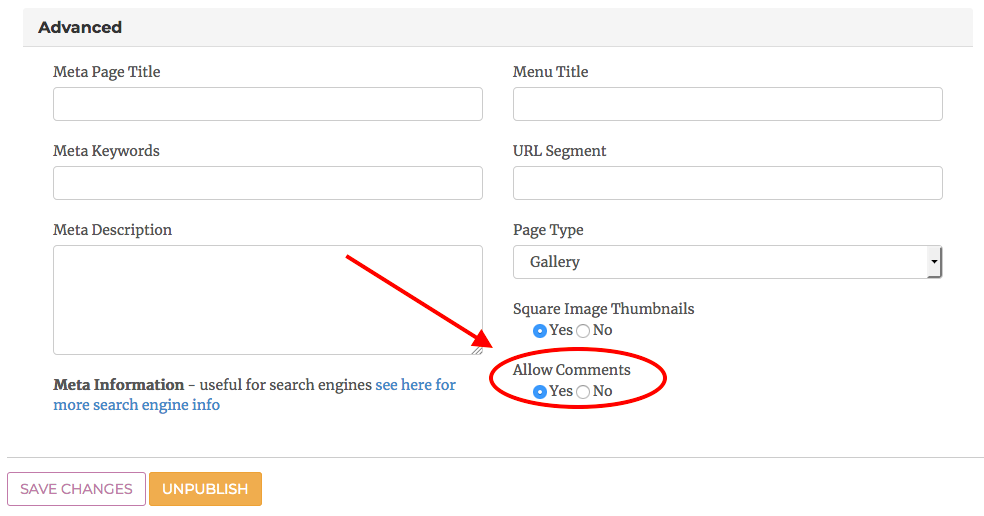This screenshot has height=516, width=984.
Task: Select the URL Segment input box
Action: click(727, 183)
